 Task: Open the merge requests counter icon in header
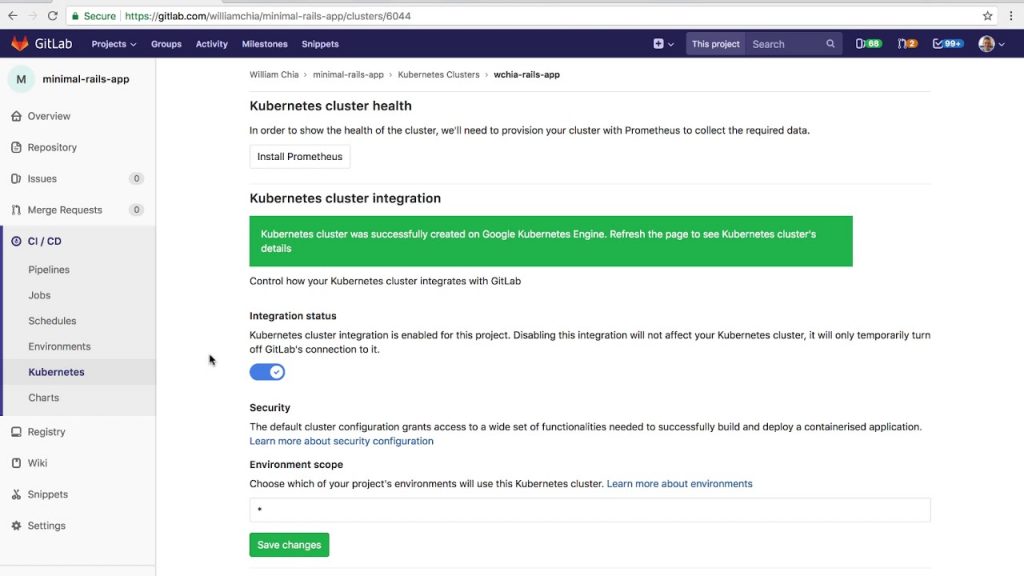[x=907, y=44]
